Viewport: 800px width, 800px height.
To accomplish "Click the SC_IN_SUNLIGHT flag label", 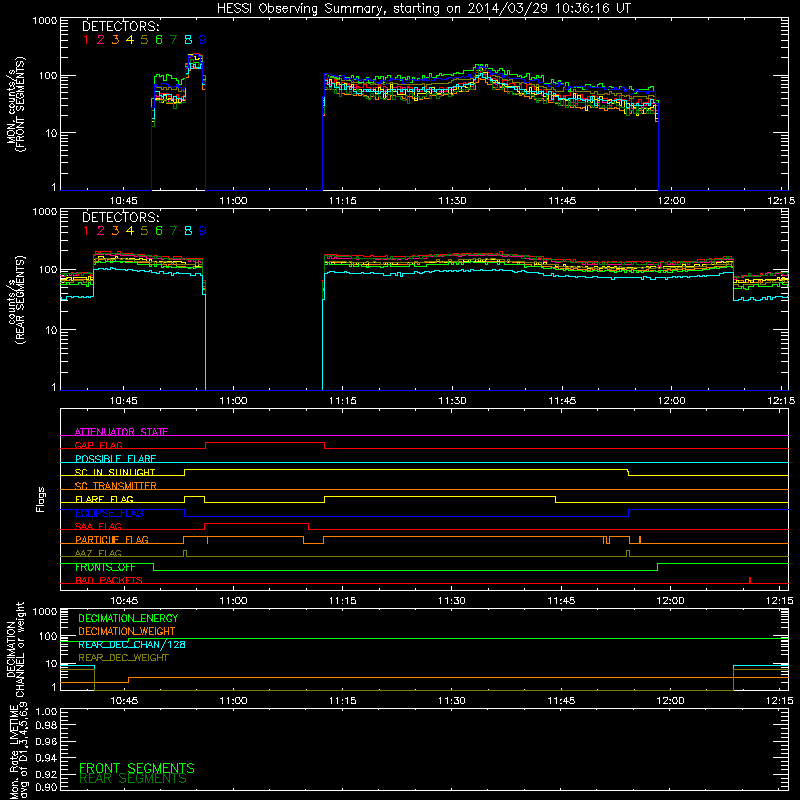I will (115, 472).
